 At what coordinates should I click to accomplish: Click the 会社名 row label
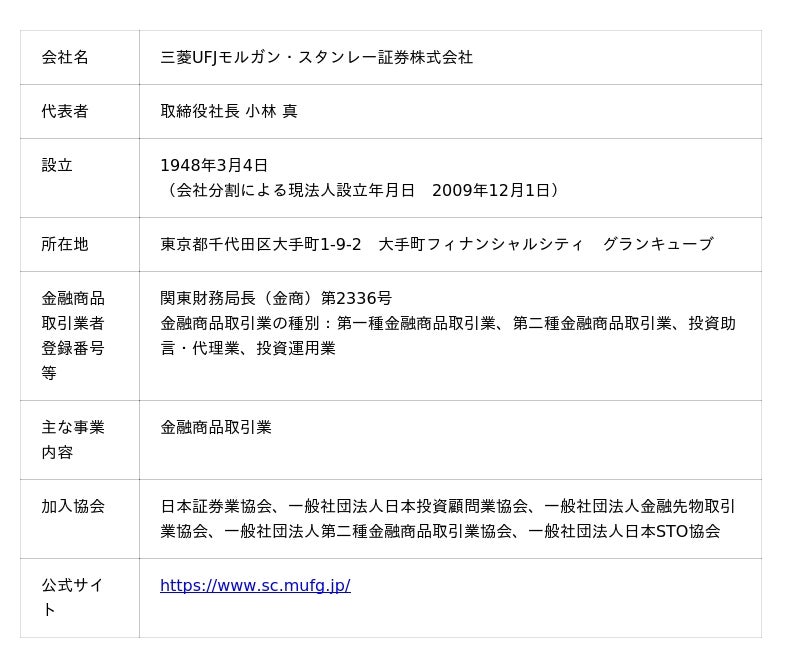pos(65,58)
